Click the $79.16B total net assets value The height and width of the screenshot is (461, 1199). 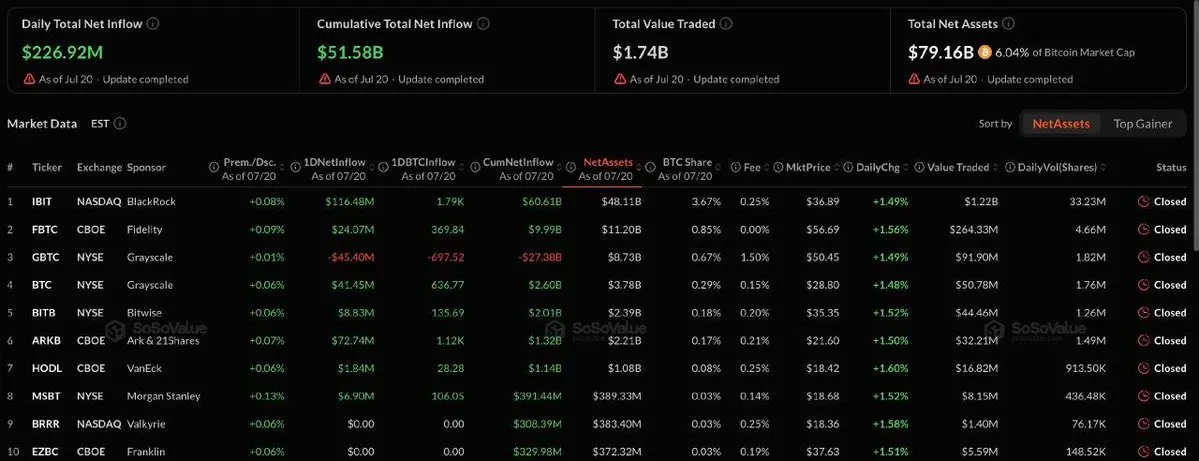click(941, 52)
